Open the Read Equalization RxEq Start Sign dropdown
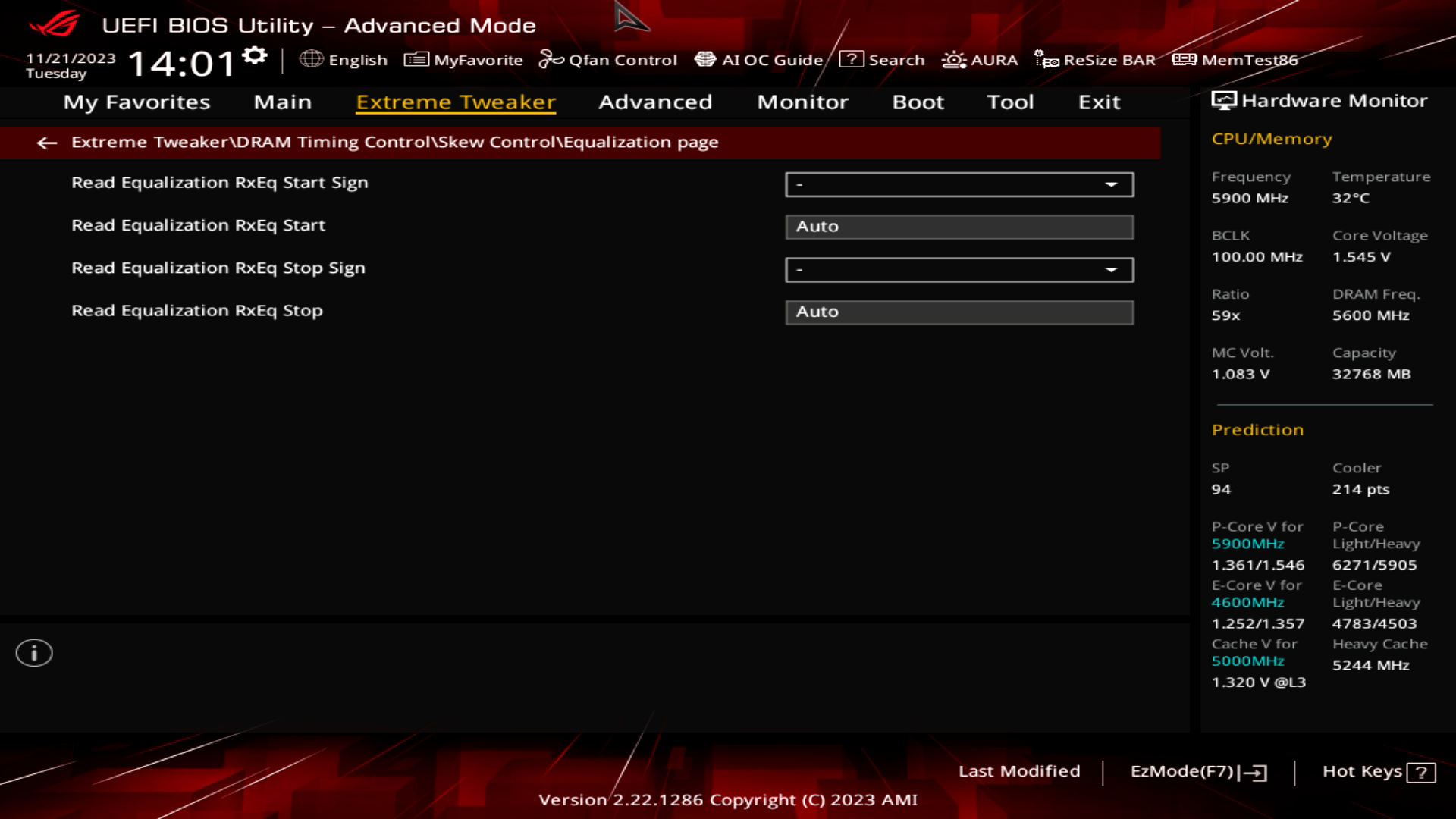The width and height of the screenshot is (1456, 819). [959, 184]
